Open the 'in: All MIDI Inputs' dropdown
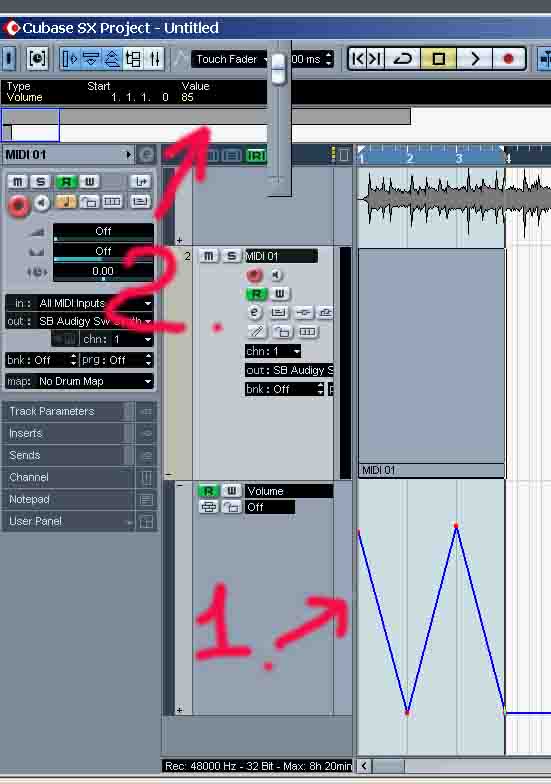Image resolution: width=551 pixels, height=784 pixels. tap(79, 303)
